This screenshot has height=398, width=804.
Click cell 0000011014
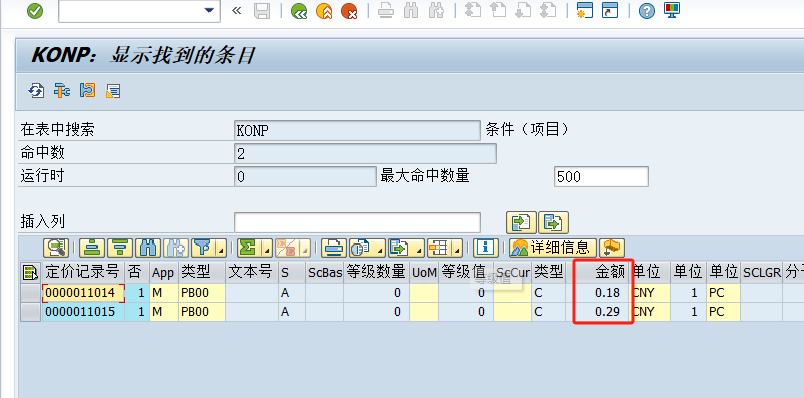[83, 293]
